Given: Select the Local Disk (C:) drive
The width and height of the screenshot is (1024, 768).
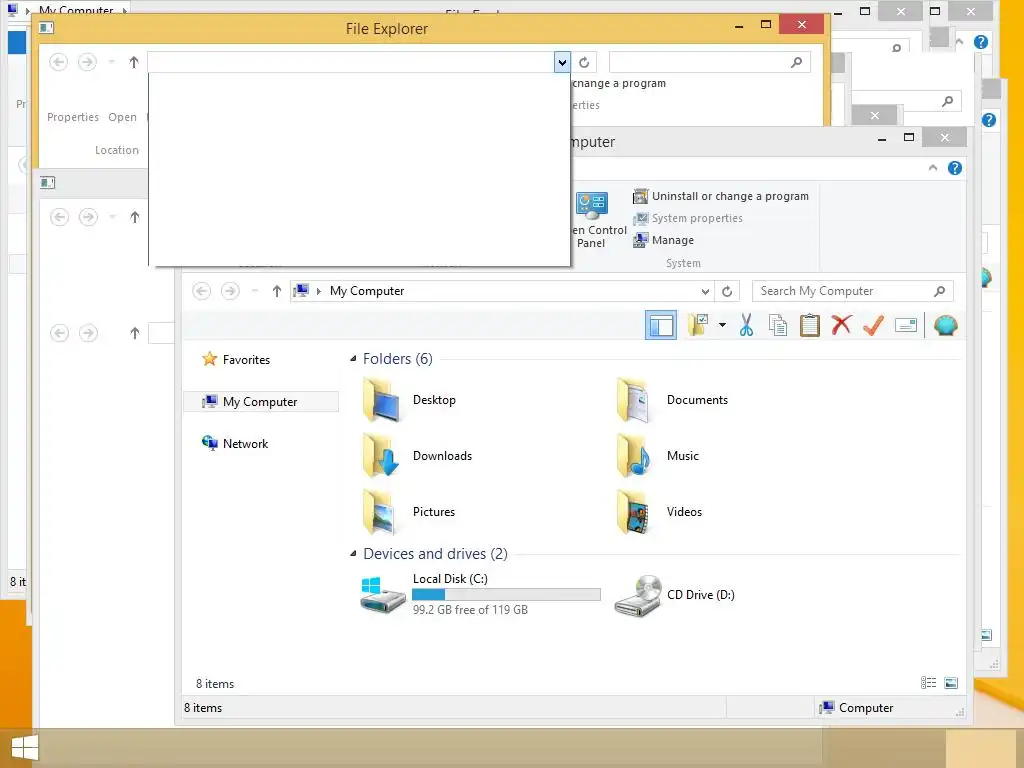Looking at the screenshot, I should (480, 594).
